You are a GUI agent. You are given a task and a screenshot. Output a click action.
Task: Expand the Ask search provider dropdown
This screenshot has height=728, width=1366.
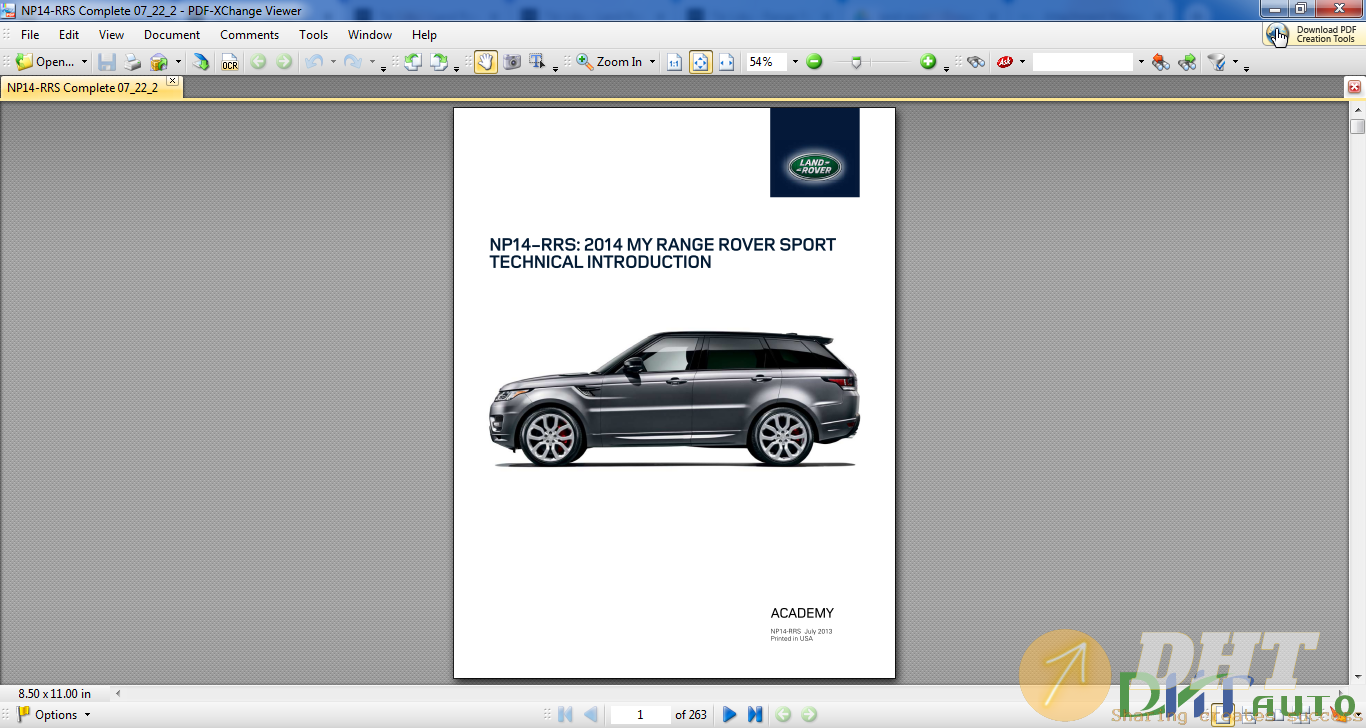(1022, 62)
